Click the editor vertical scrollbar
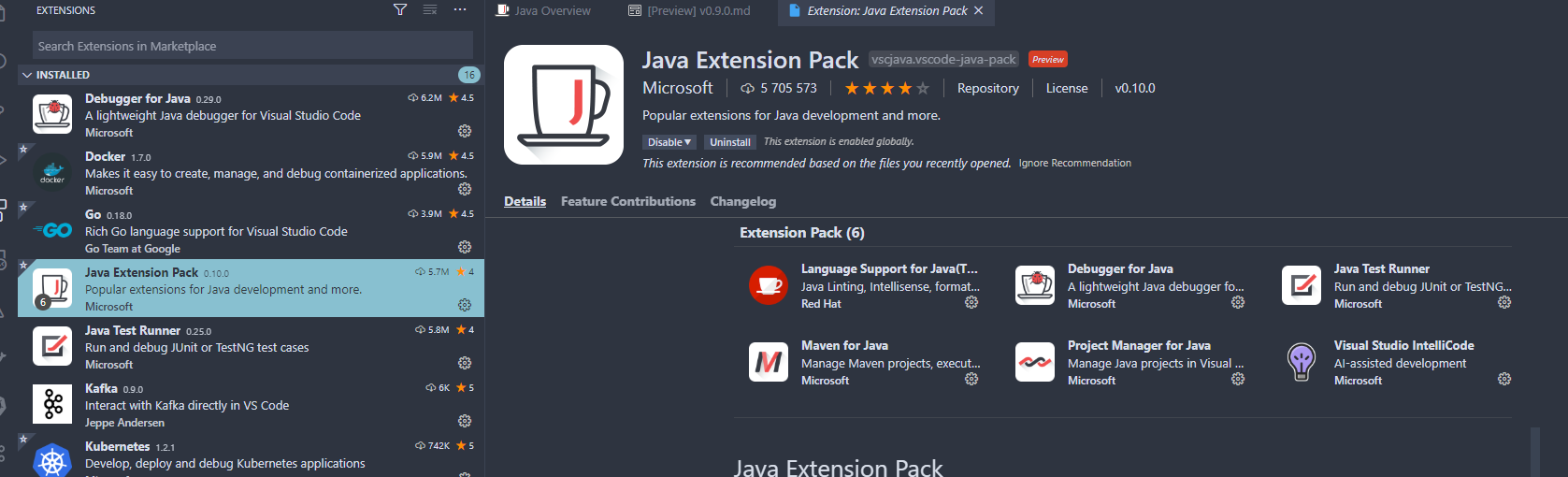Image resolution: width=1568 pixels, height=477 pixels. pyautogui.click(x=1534, y=452)
